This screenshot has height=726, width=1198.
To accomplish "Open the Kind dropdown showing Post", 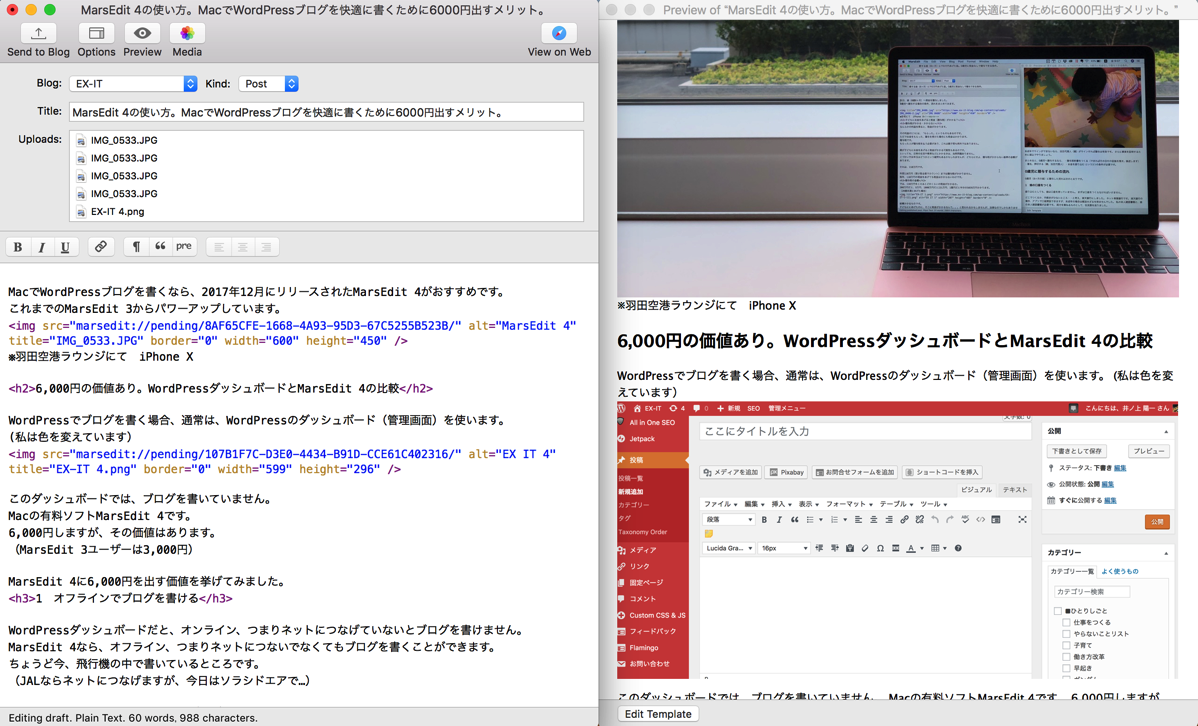I will (268, 84).
